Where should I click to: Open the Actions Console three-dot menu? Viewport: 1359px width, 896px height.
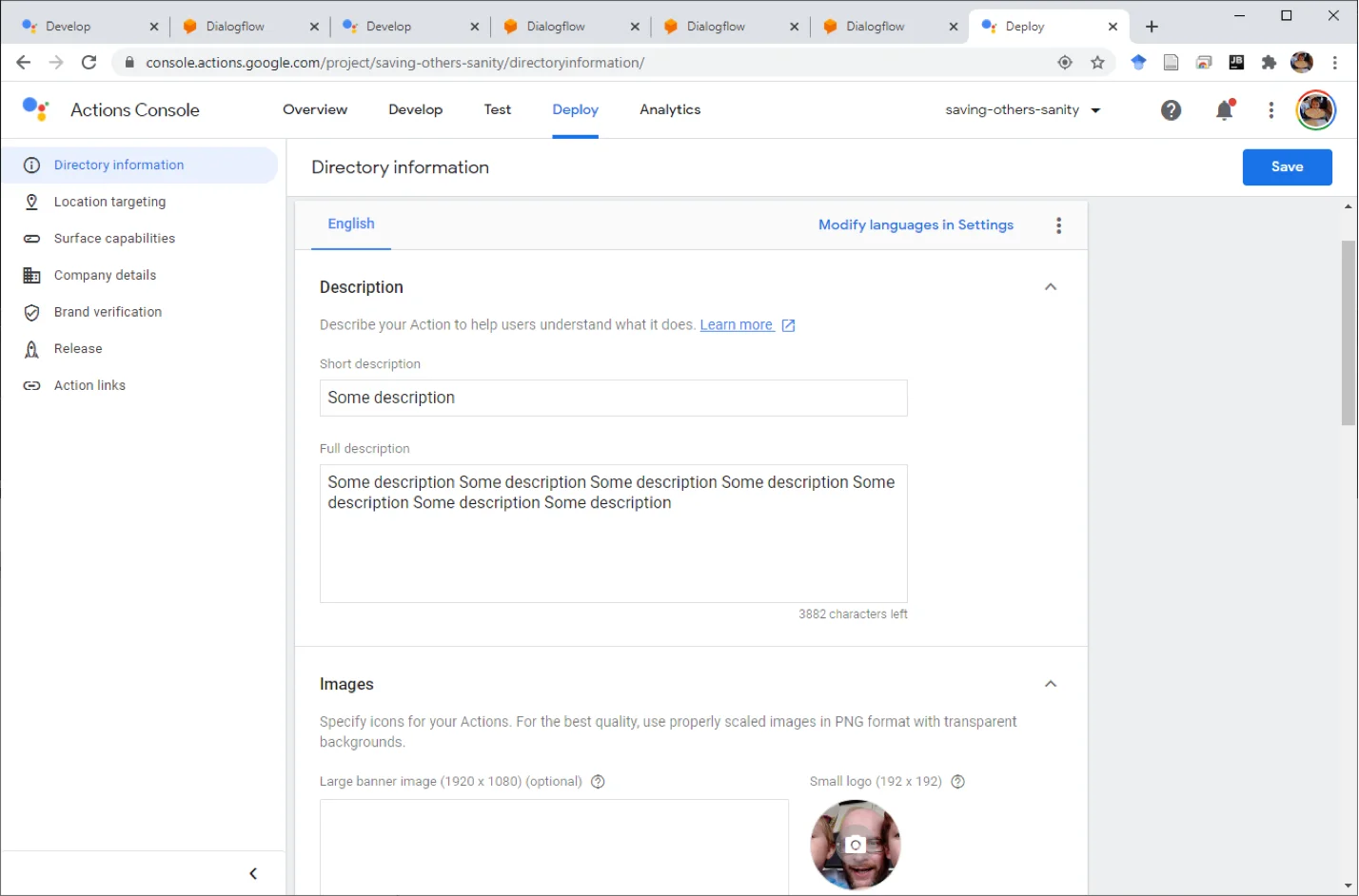pos(1271,110)
